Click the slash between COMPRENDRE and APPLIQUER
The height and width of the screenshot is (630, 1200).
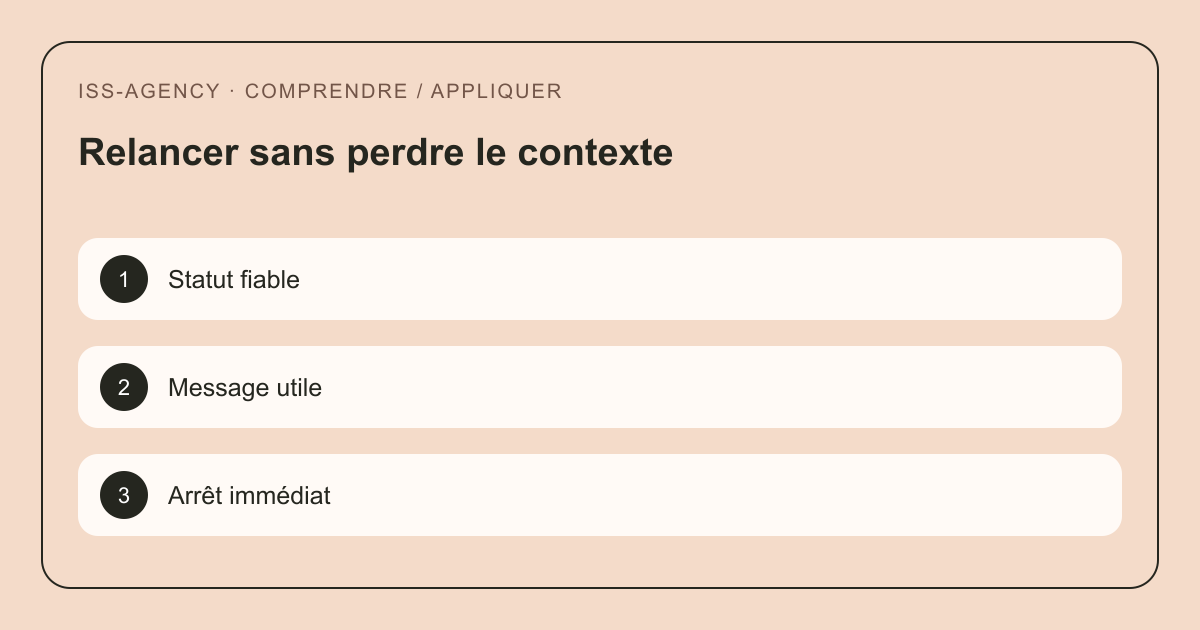419,91
